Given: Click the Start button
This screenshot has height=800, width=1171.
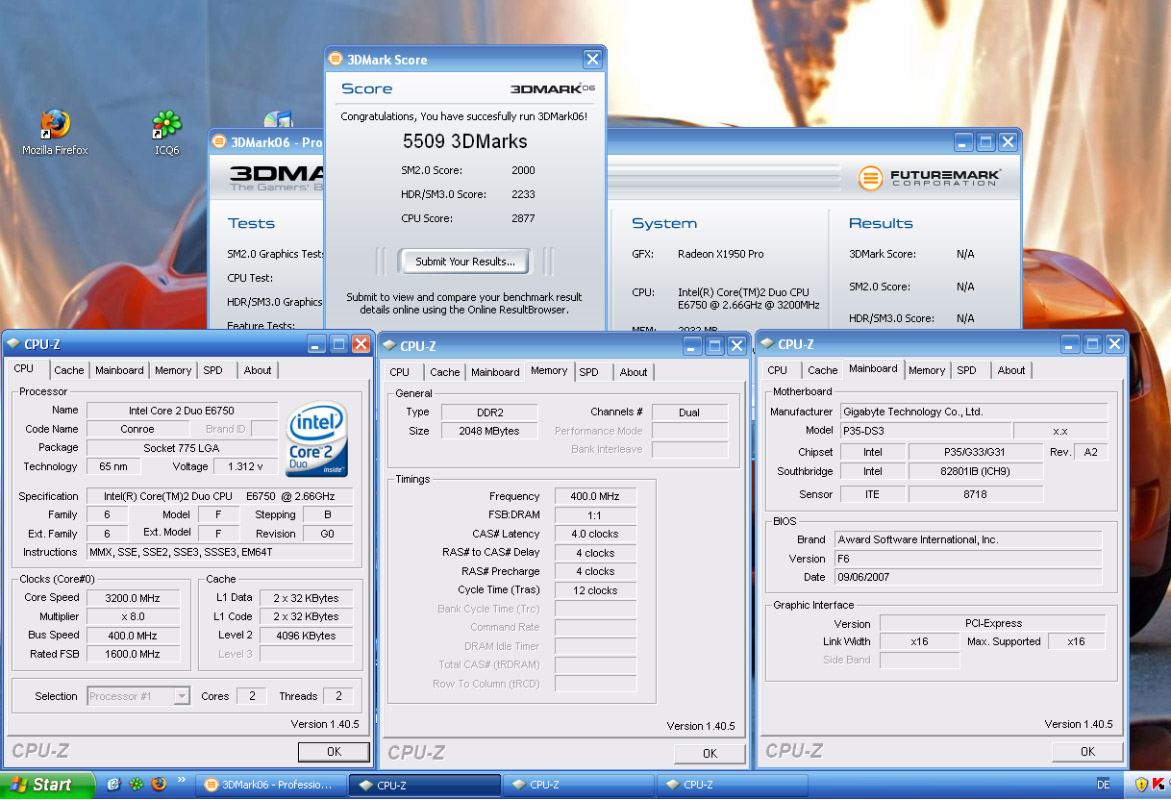Looking at the screenshot, I should (x=46, y=784).
